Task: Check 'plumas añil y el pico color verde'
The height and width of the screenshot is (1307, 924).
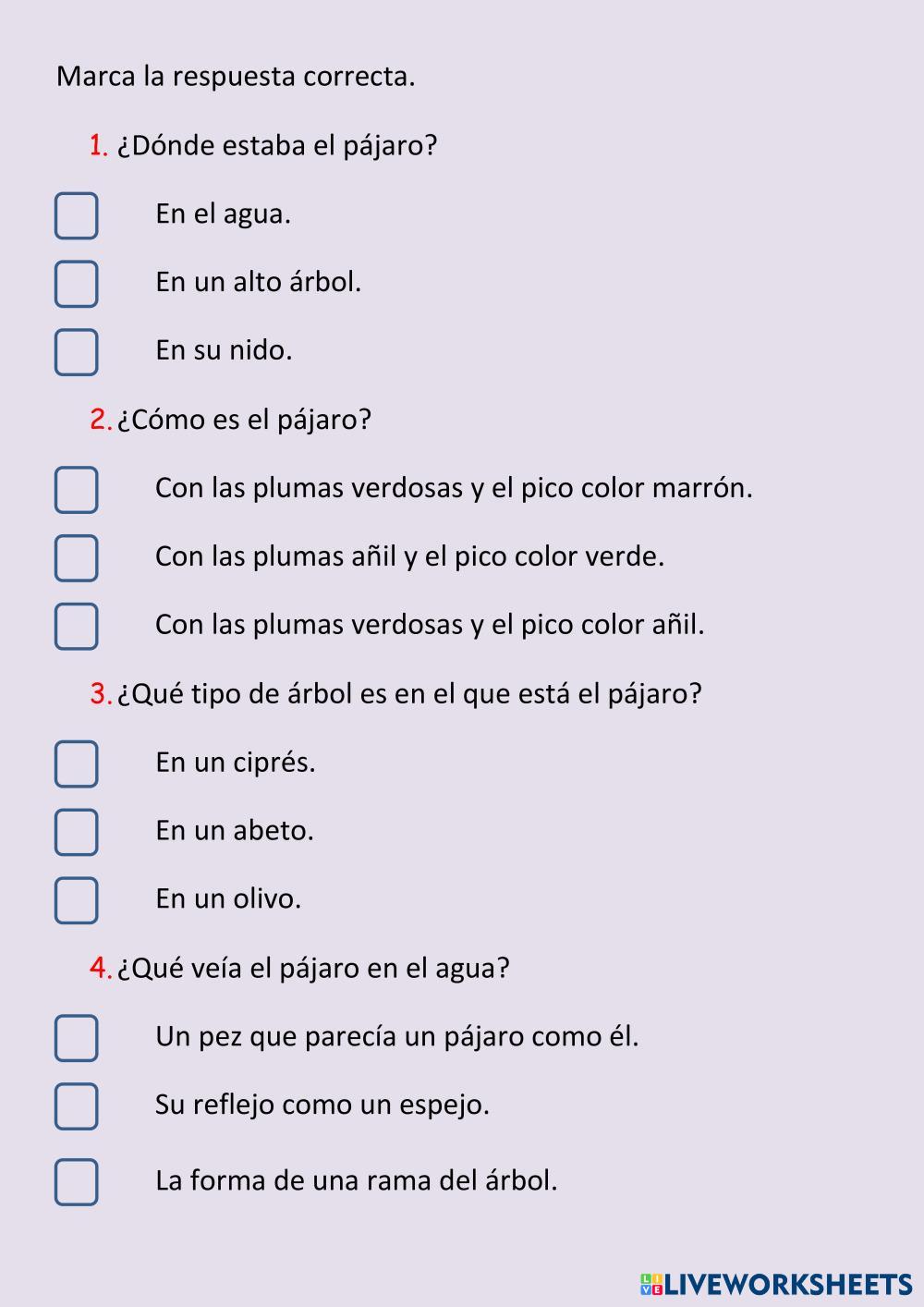Action: pyautogui.click(x=76, y=558)
